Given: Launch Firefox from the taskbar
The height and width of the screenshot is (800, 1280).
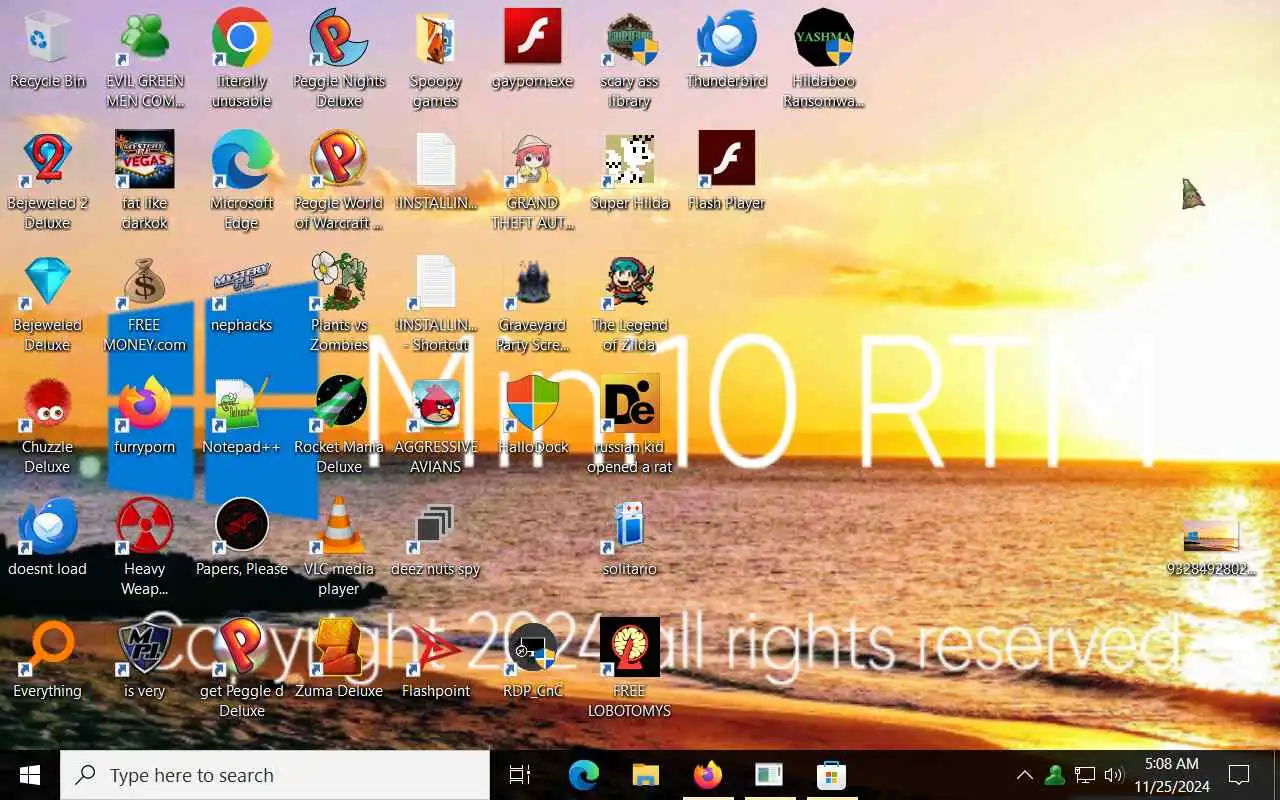Looking at the screenshot, I should [708, 775].
